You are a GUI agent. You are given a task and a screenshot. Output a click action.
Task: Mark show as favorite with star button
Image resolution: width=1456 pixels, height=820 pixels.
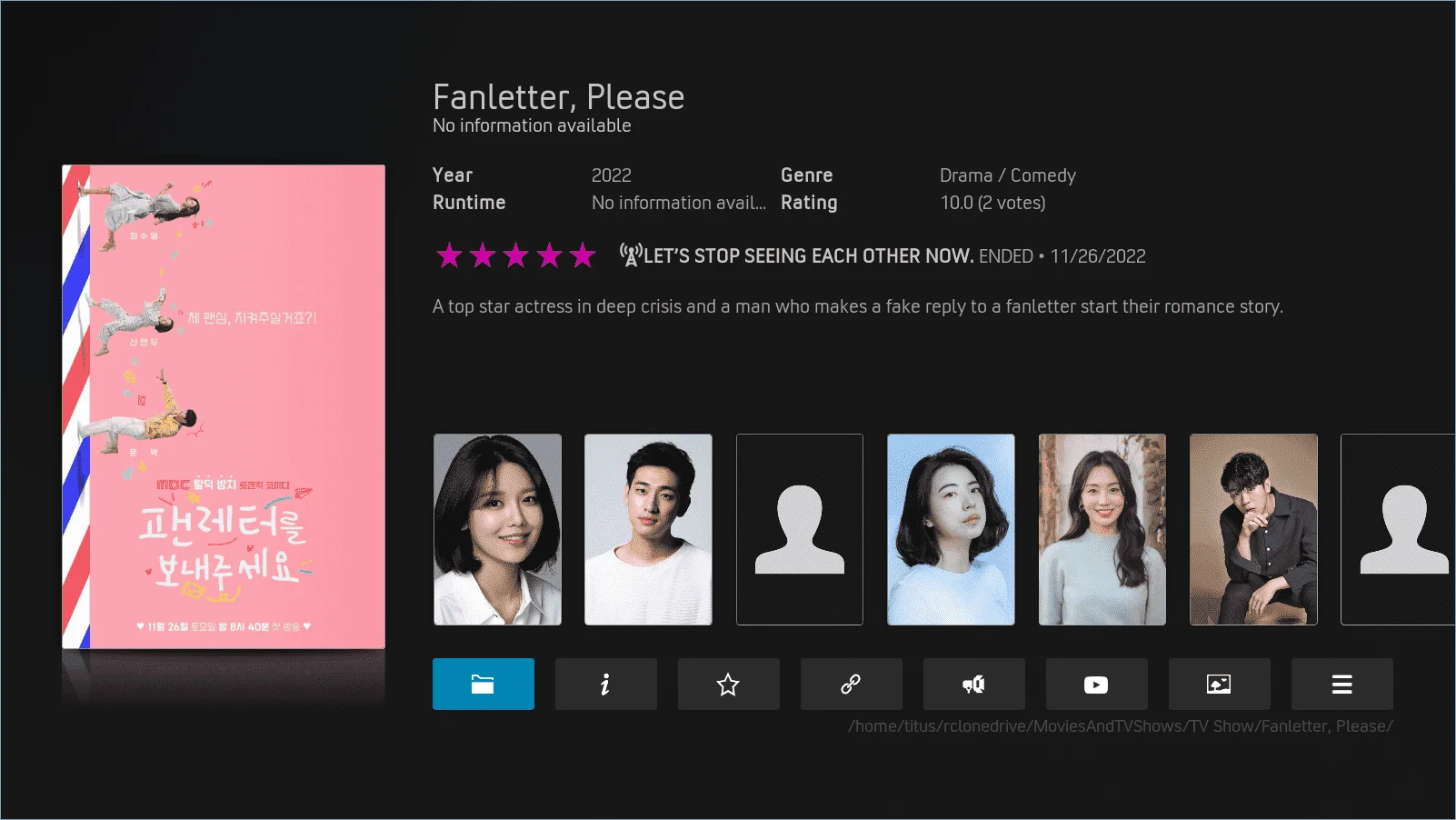(729, 684)
